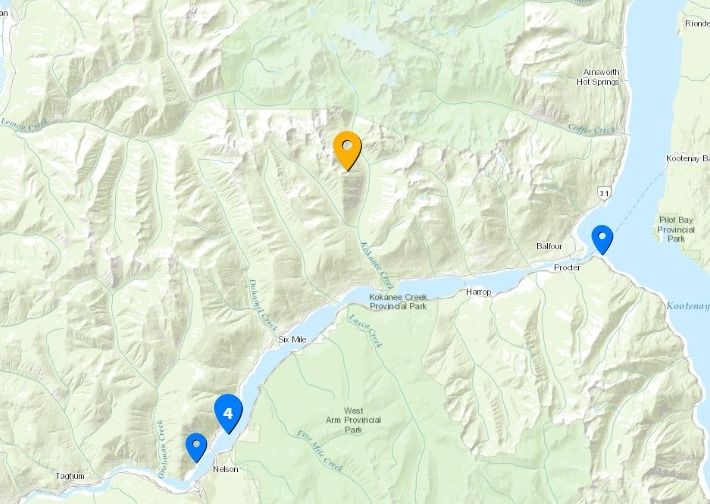Click the Lasca Creek label
Screen dimensions: 710x504
(x=365, y=331)
